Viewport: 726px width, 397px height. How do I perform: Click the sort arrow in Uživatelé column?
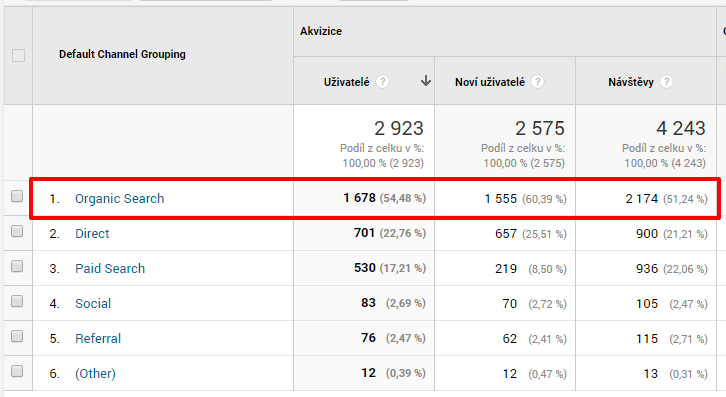click(x=426, y=81)
